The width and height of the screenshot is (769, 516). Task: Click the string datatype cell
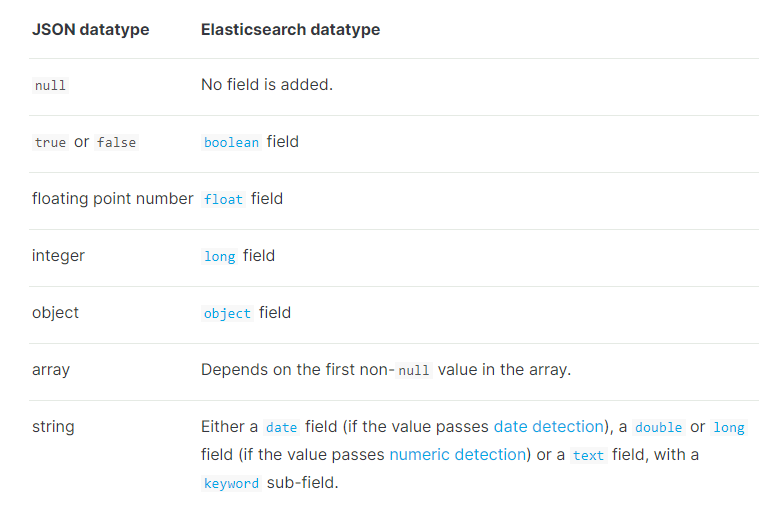pyautogui.click(x=53, y=427)
